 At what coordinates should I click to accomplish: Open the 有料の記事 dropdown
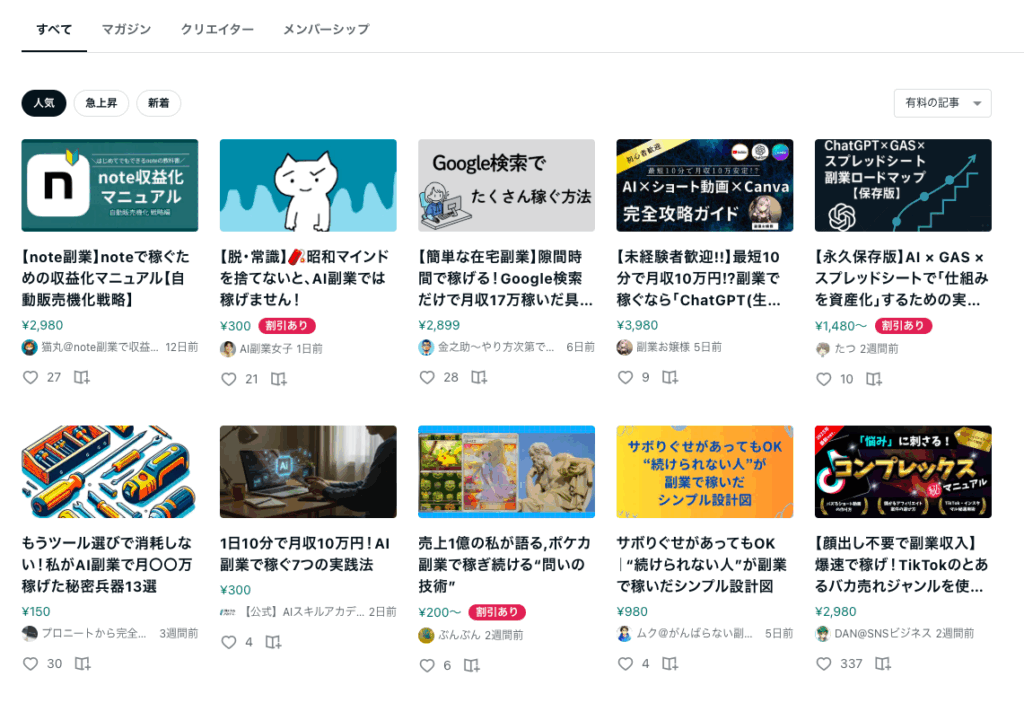(942, 103)
